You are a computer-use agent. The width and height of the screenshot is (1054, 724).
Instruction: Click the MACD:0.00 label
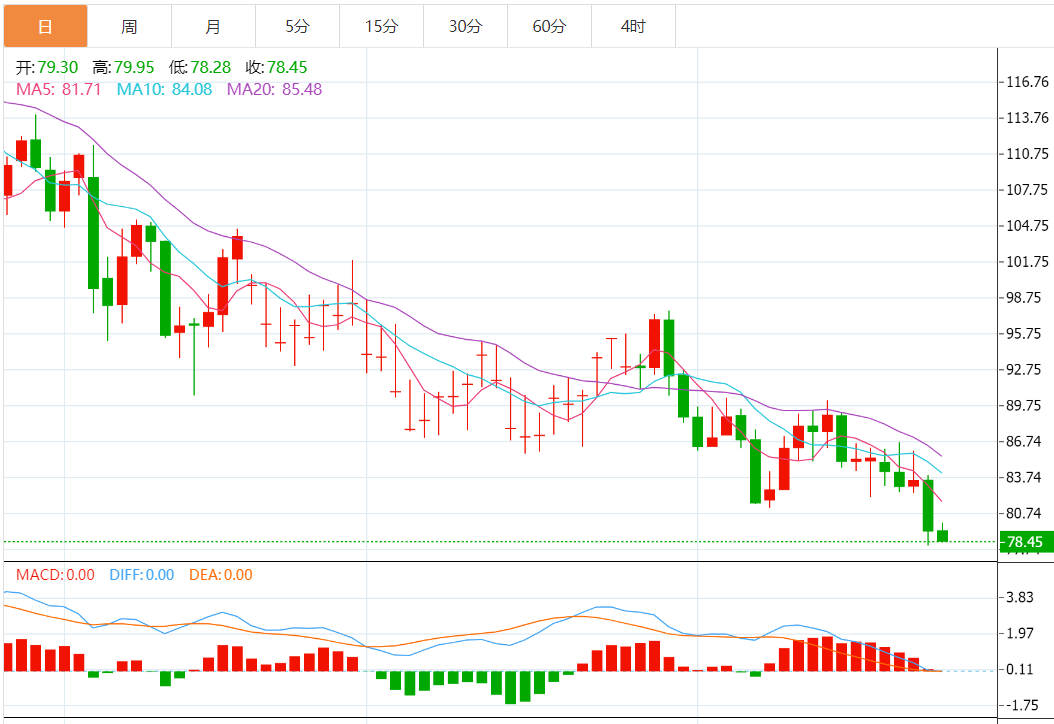pos(55,575)
